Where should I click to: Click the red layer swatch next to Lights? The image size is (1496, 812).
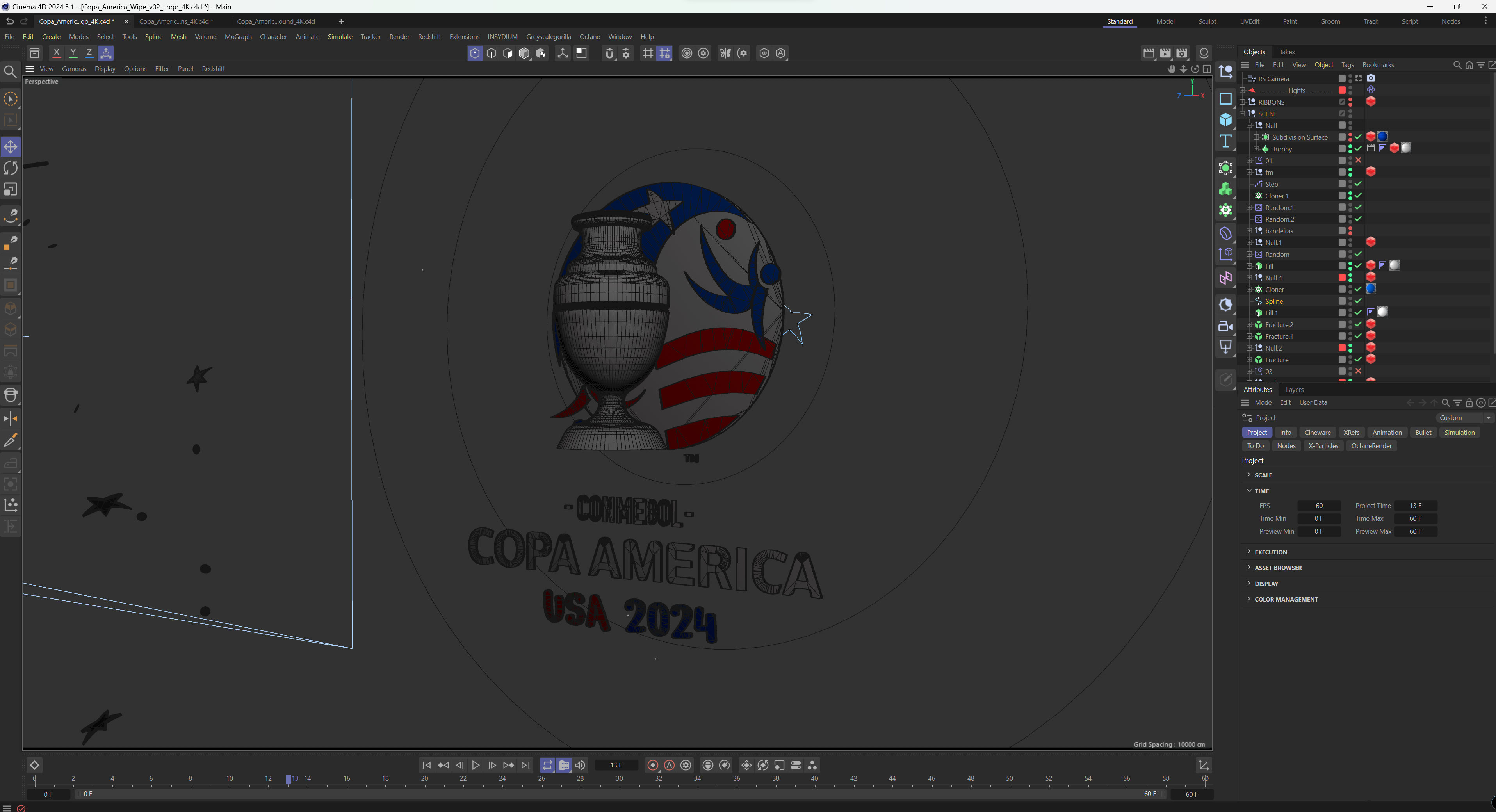coord(1342,90)
